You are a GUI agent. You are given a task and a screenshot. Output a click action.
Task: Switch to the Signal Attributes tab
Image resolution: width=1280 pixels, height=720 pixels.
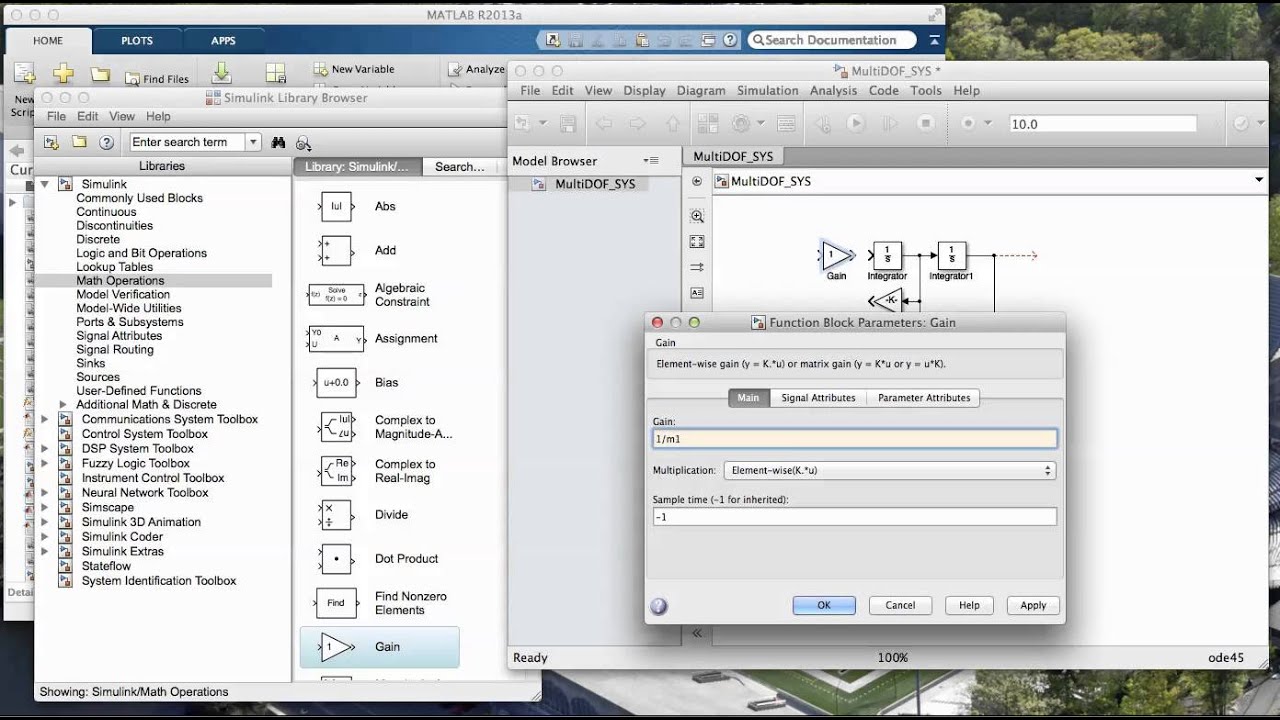tap(818, 398)
